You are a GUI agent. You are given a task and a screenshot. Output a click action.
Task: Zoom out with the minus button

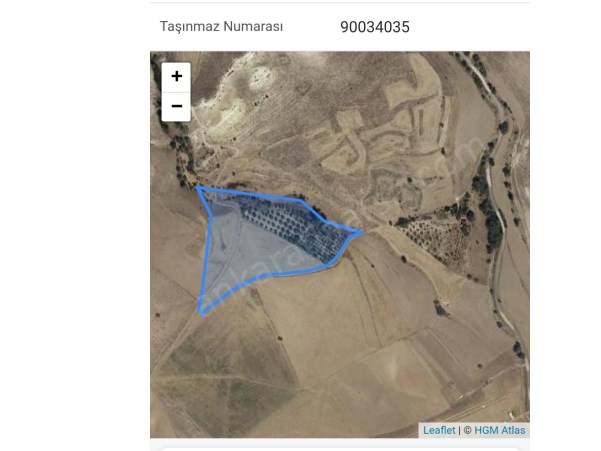click(176, 107)
